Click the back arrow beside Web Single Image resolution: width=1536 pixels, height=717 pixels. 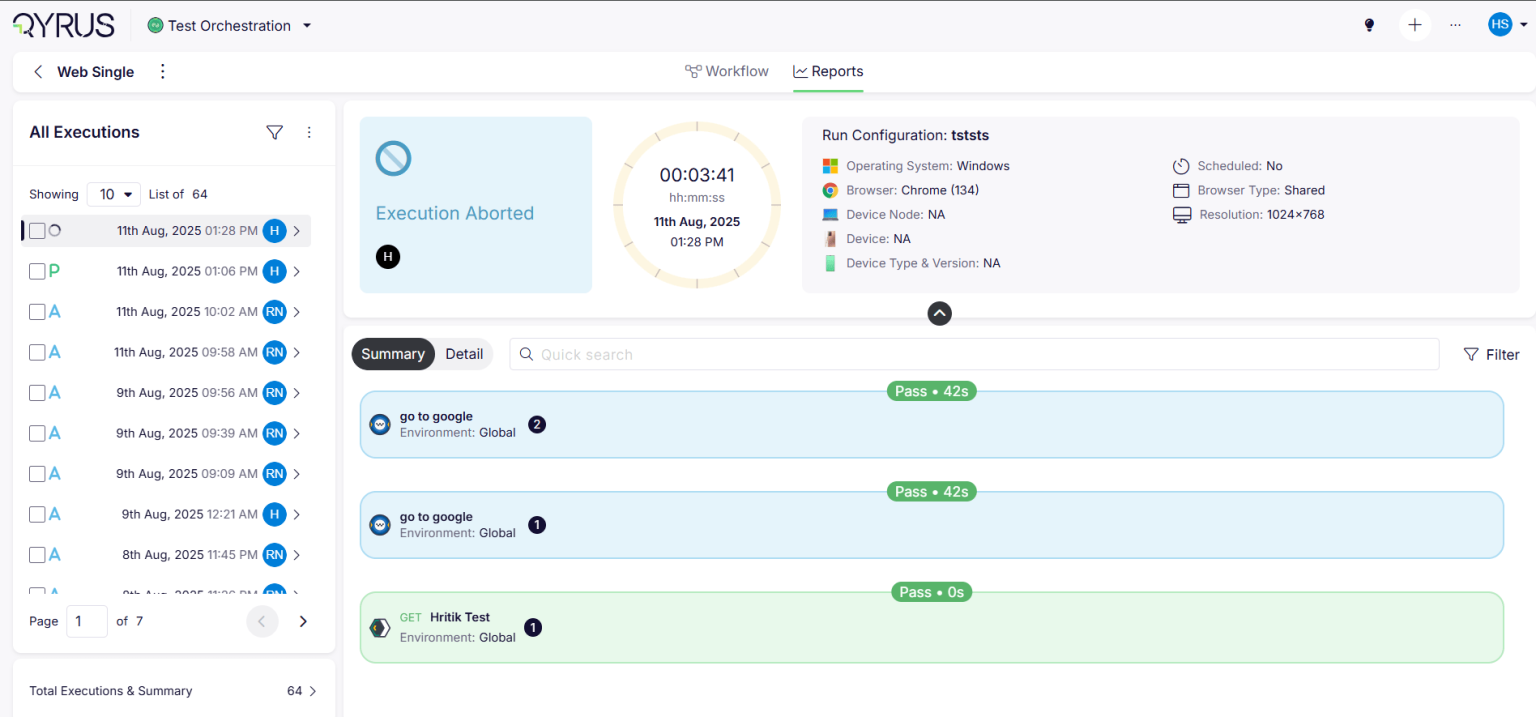38,72
